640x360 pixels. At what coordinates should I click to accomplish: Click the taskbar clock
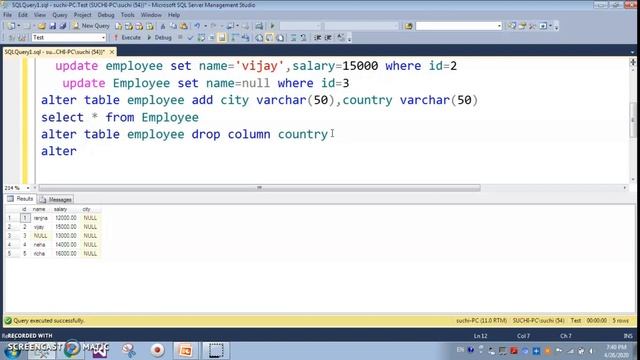(x=616, y=351)
